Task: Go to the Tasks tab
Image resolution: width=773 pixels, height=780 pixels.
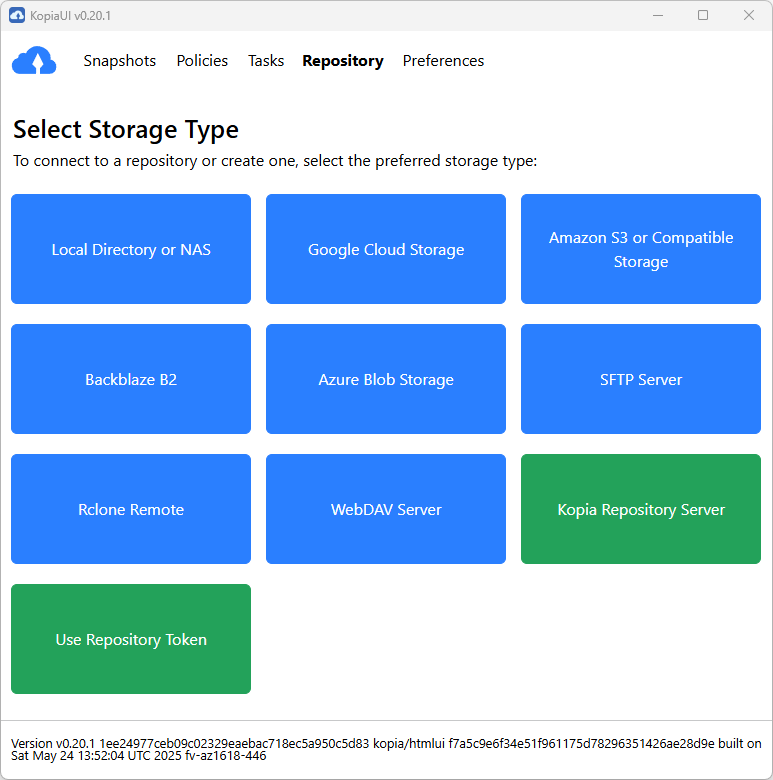Action: click(266, 61)
